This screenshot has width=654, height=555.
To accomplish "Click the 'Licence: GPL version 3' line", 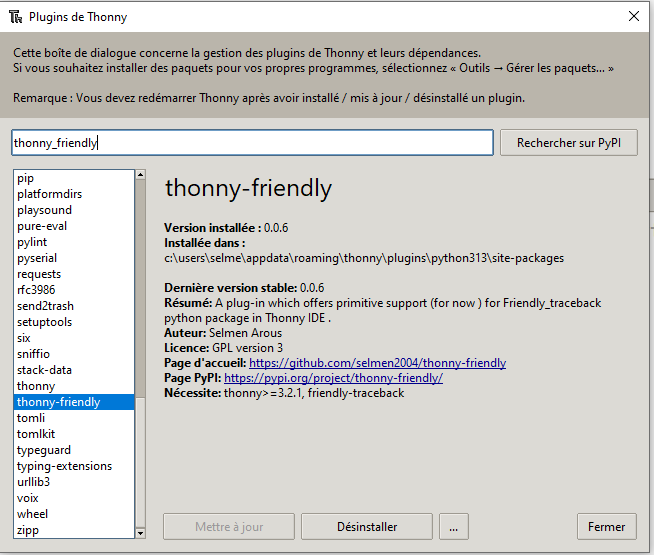I will 224,348.
